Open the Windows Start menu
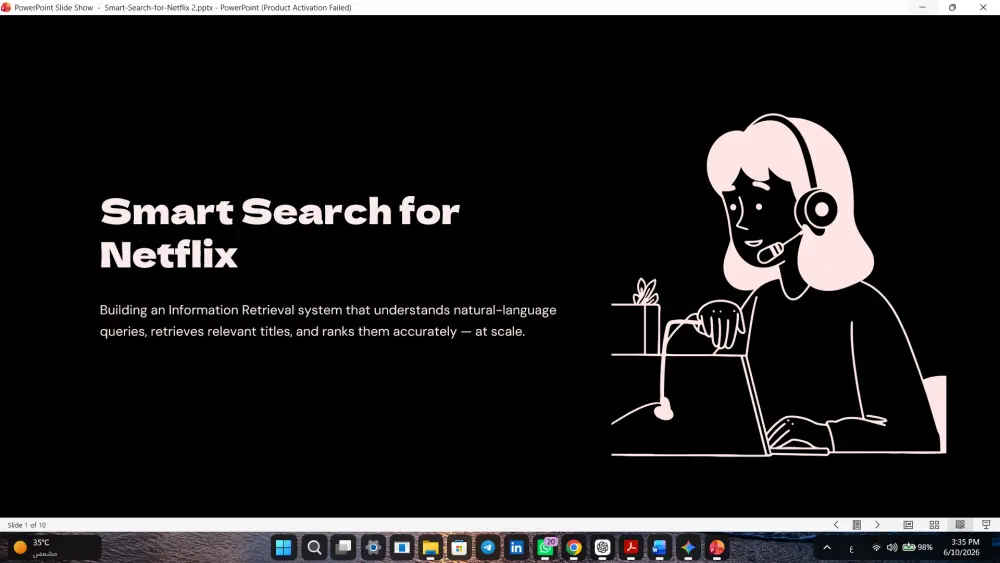This screenshot has height=563, width=1000. click(x=284, y=548)
